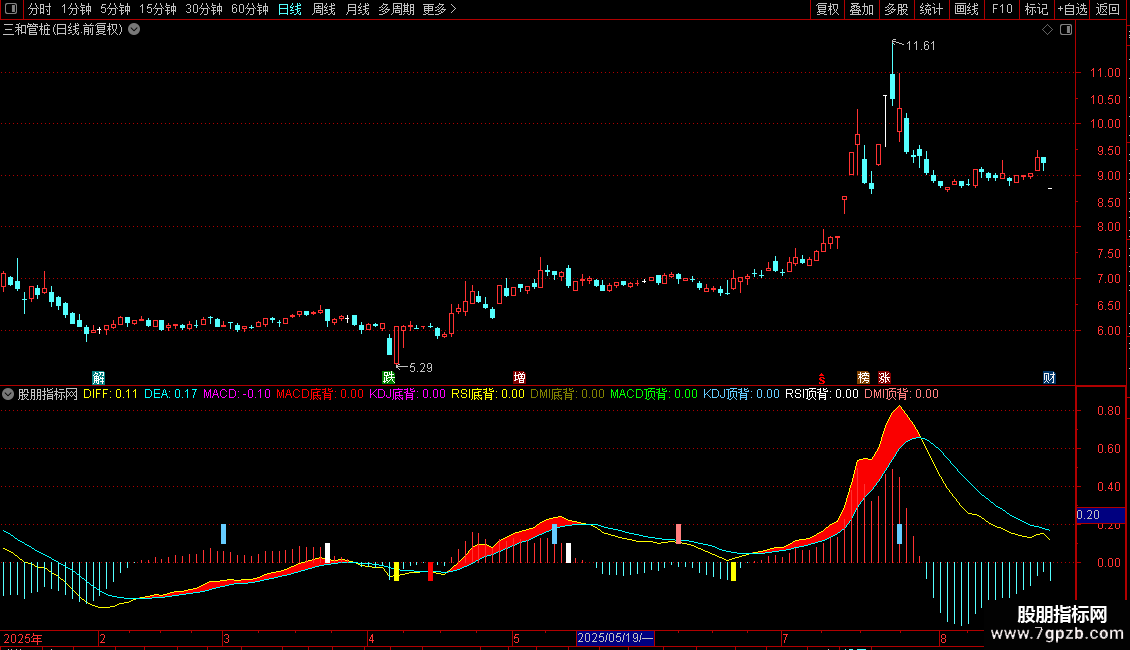The image size is (1130, 650).
Task: Click the 5.29 low price label
Action: click(421, 368)
